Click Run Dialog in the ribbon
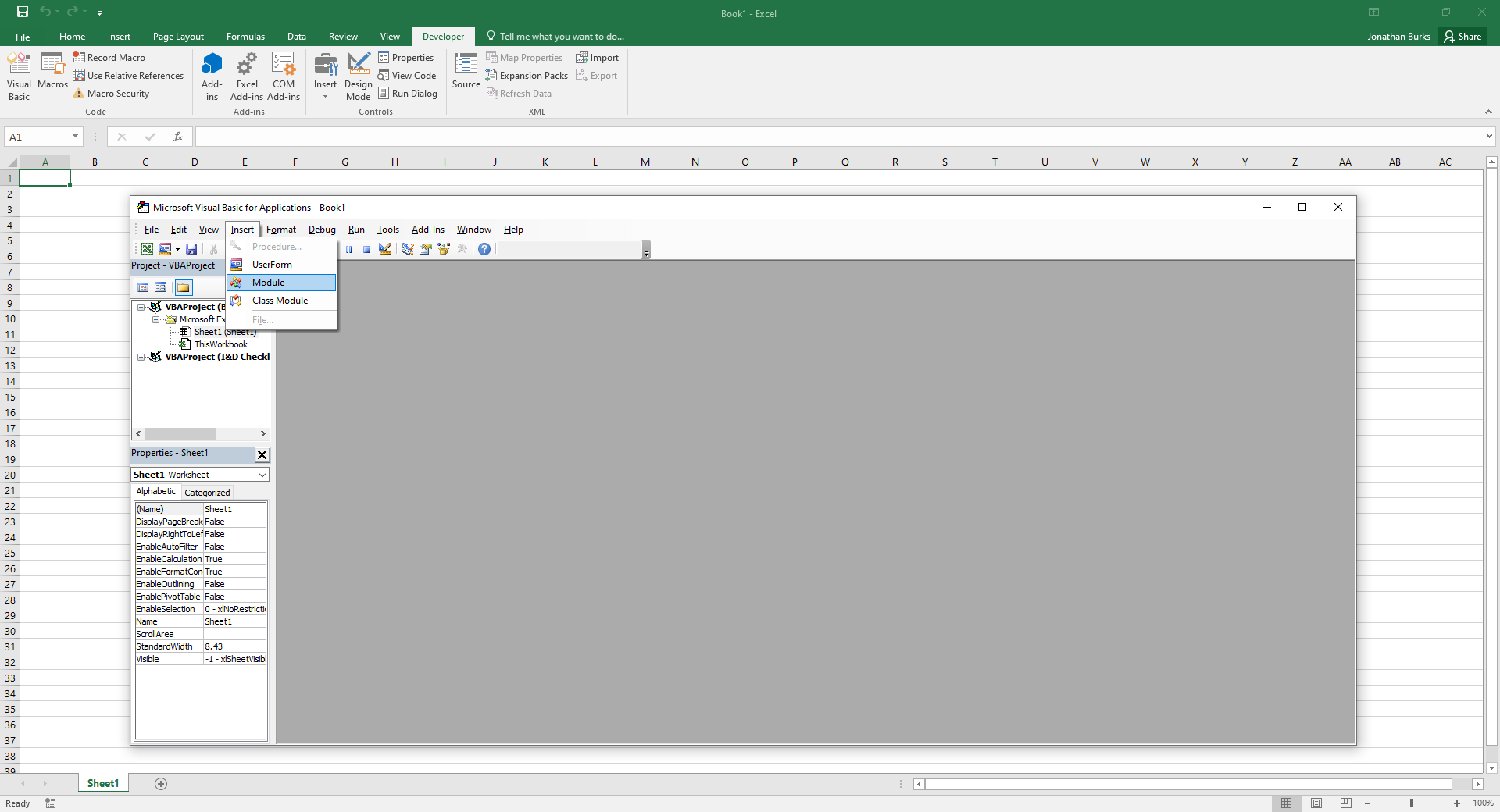This screenshot has height=812, width=1500. coord(407,94)
